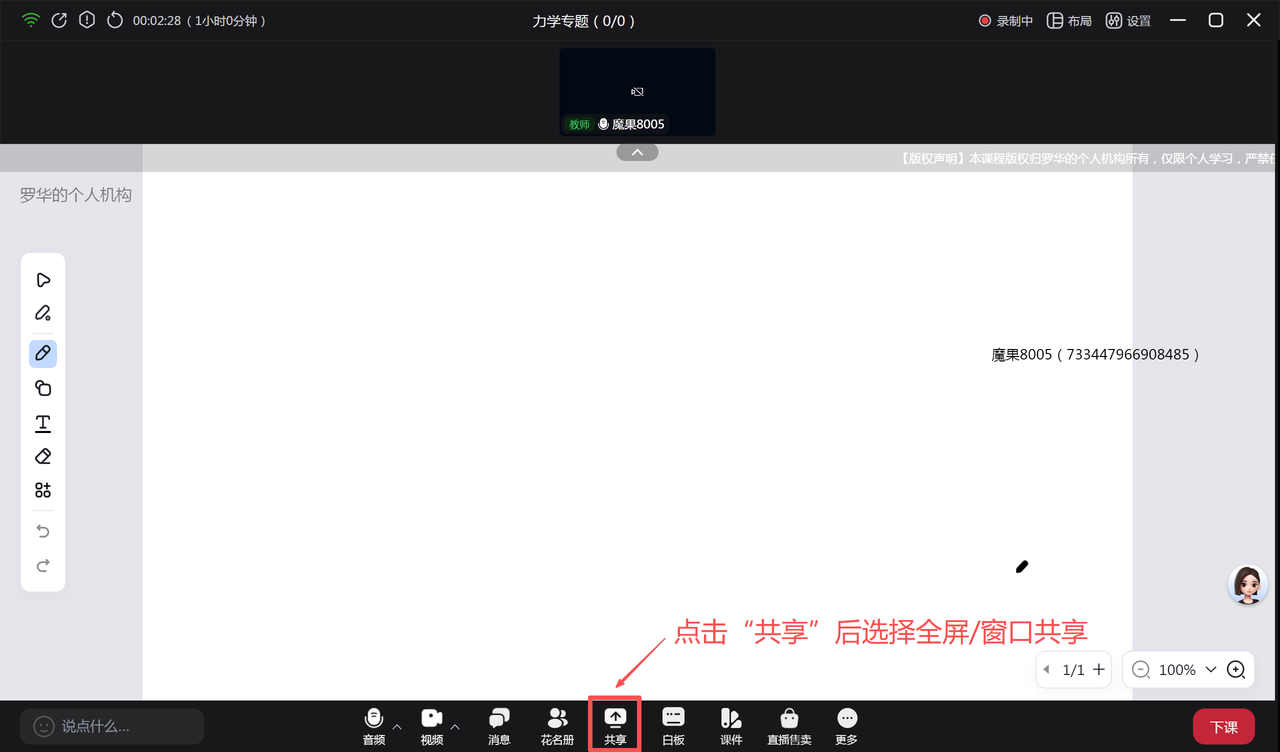Activate the eraser tool
Image resolution: width=1280 pixels, height=752 pixels.
[x=43, y=457]
